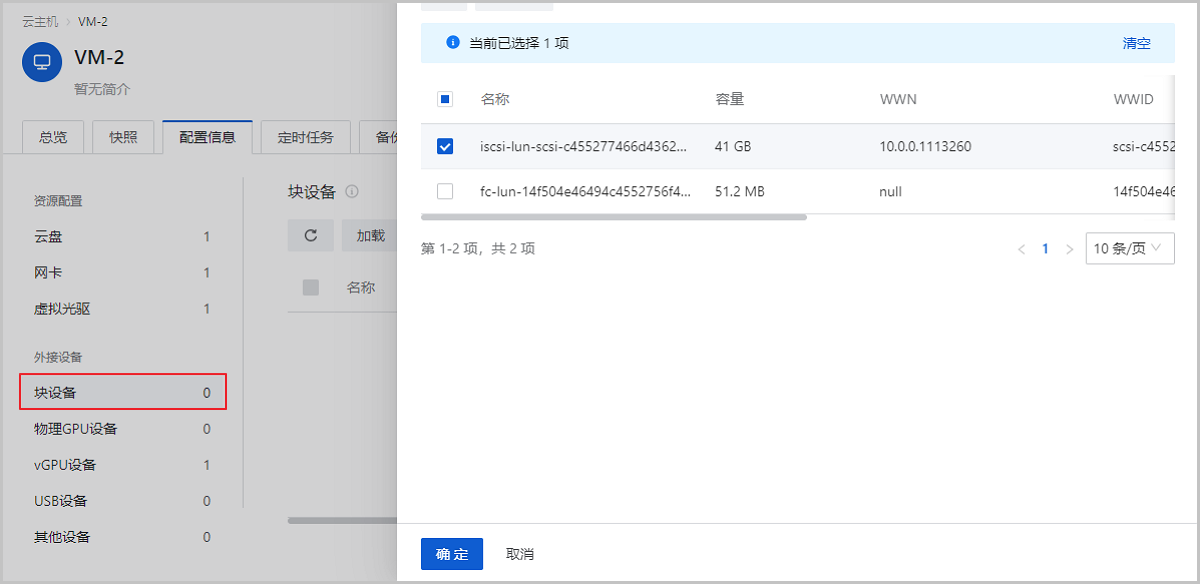1200x584 pixels.
Task: Switch to the 总览 tab
Action: pyautogui.click(x=53, y=138)
